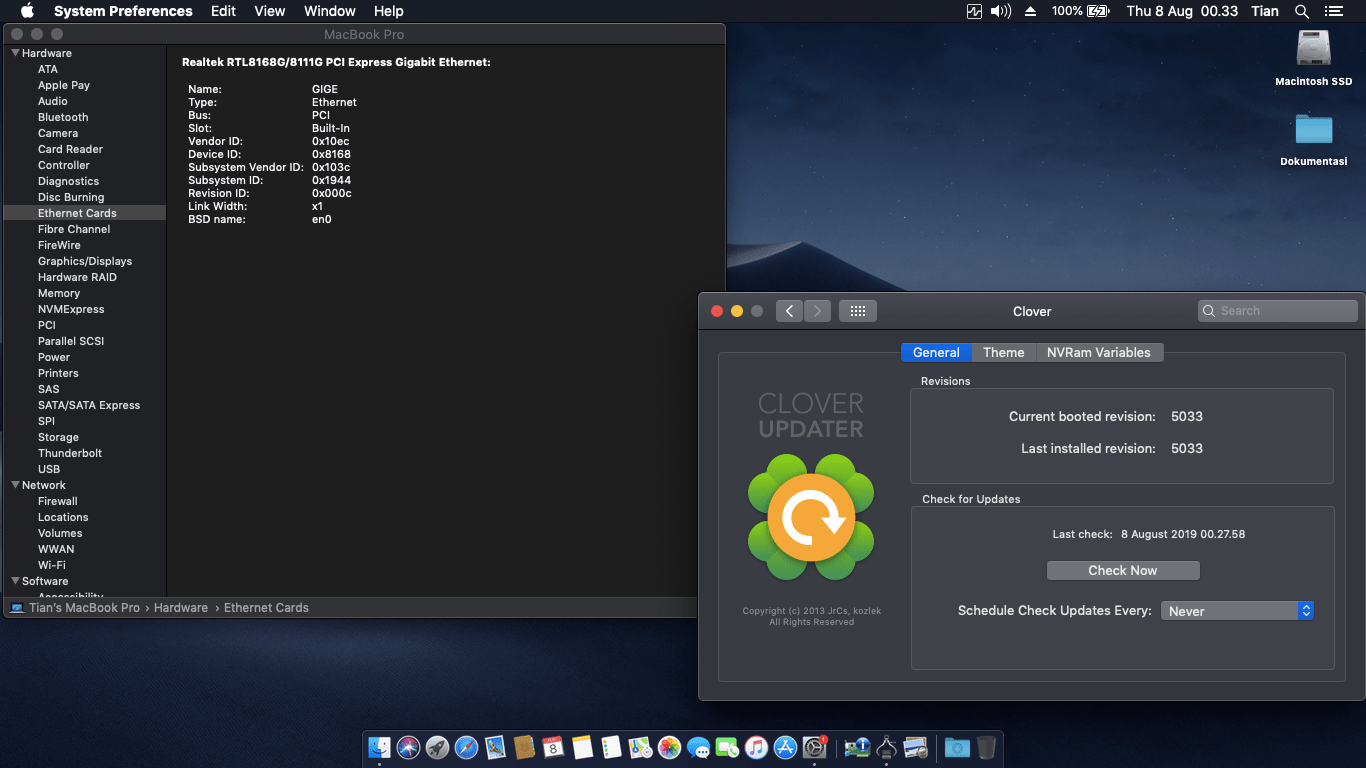
Task: Select Wi-Fi under Network
Action: click(x=85, y=565)
